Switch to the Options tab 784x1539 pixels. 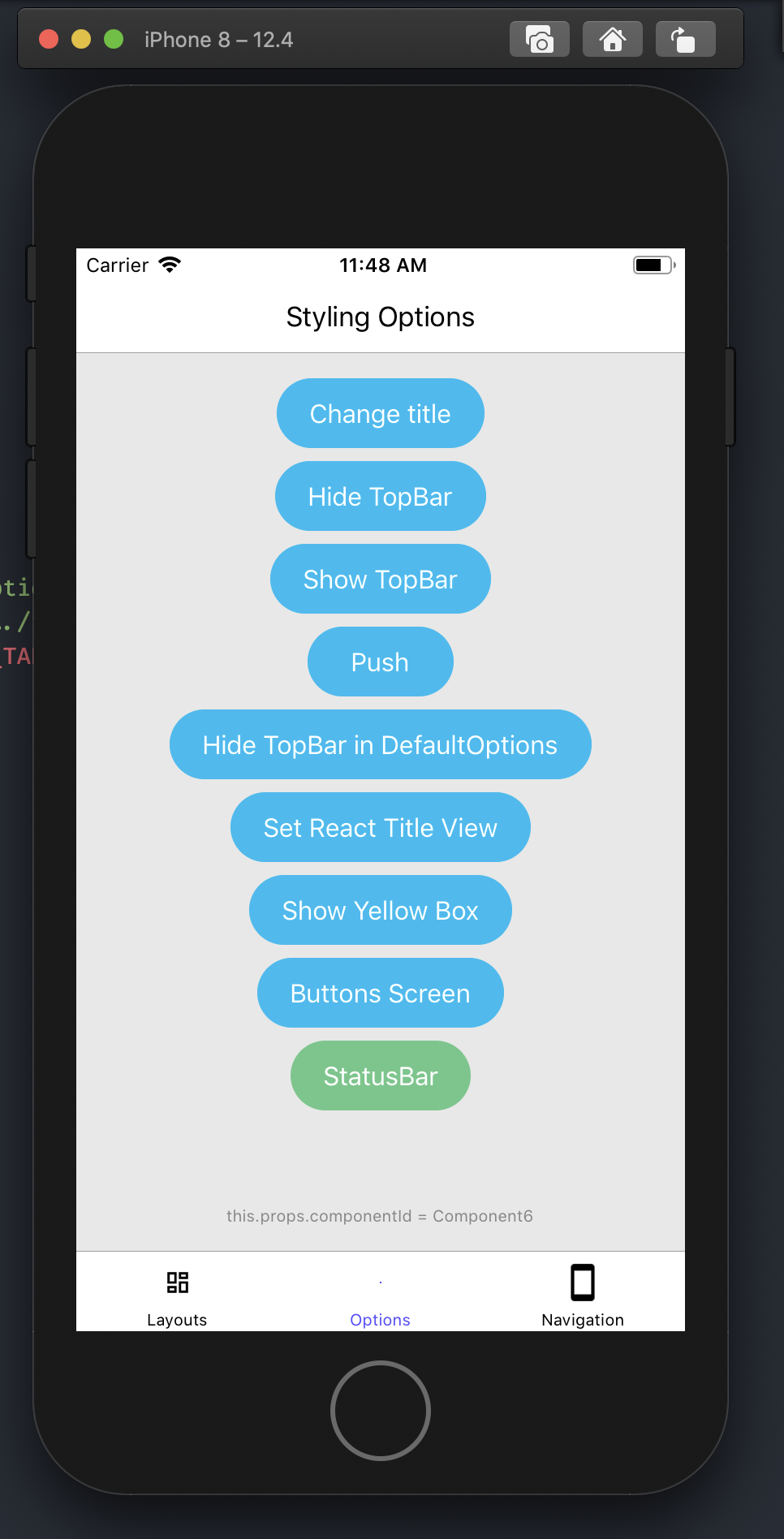click(380, 1319)
